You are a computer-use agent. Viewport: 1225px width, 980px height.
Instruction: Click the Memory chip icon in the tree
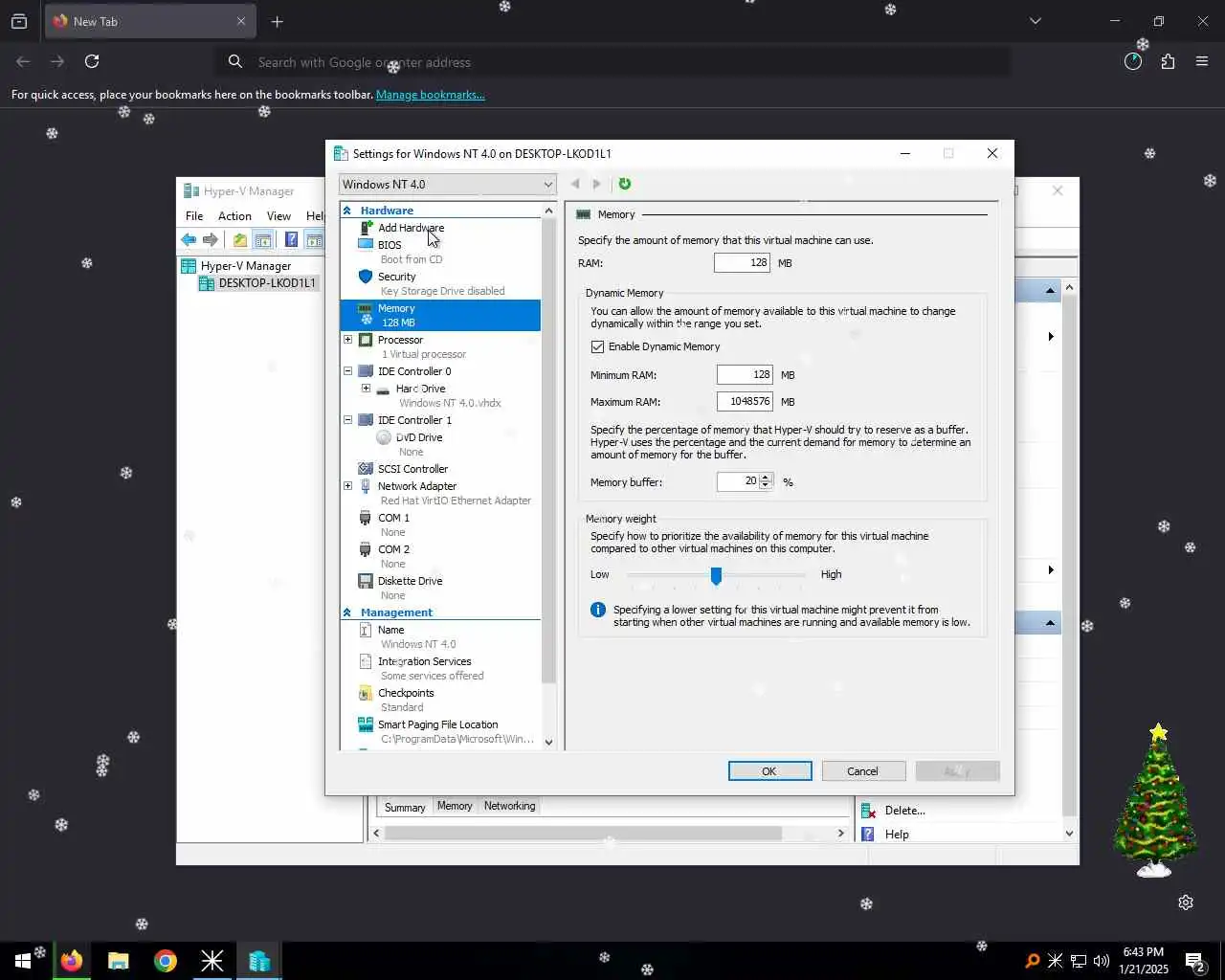pyautogui.click(x=365, y=308)
